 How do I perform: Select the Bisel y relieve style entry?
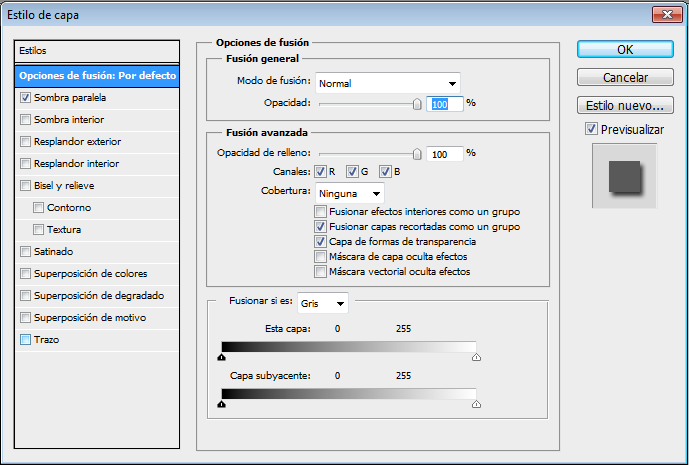[x=65, y=186]
